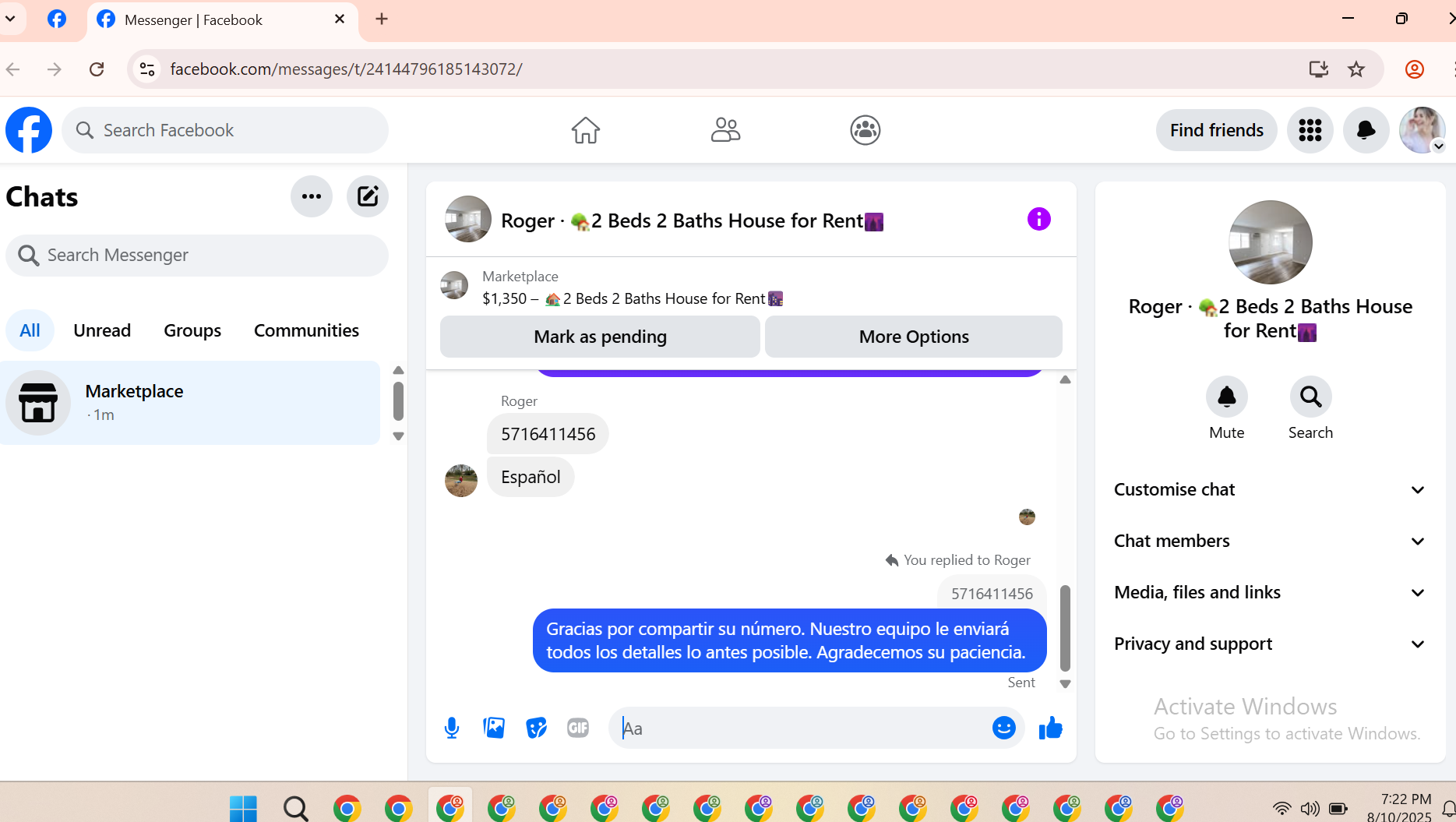The width and height of the screenshot is (1456, 822).
Task: Start a new message with the compose icon
Action: 368,196
